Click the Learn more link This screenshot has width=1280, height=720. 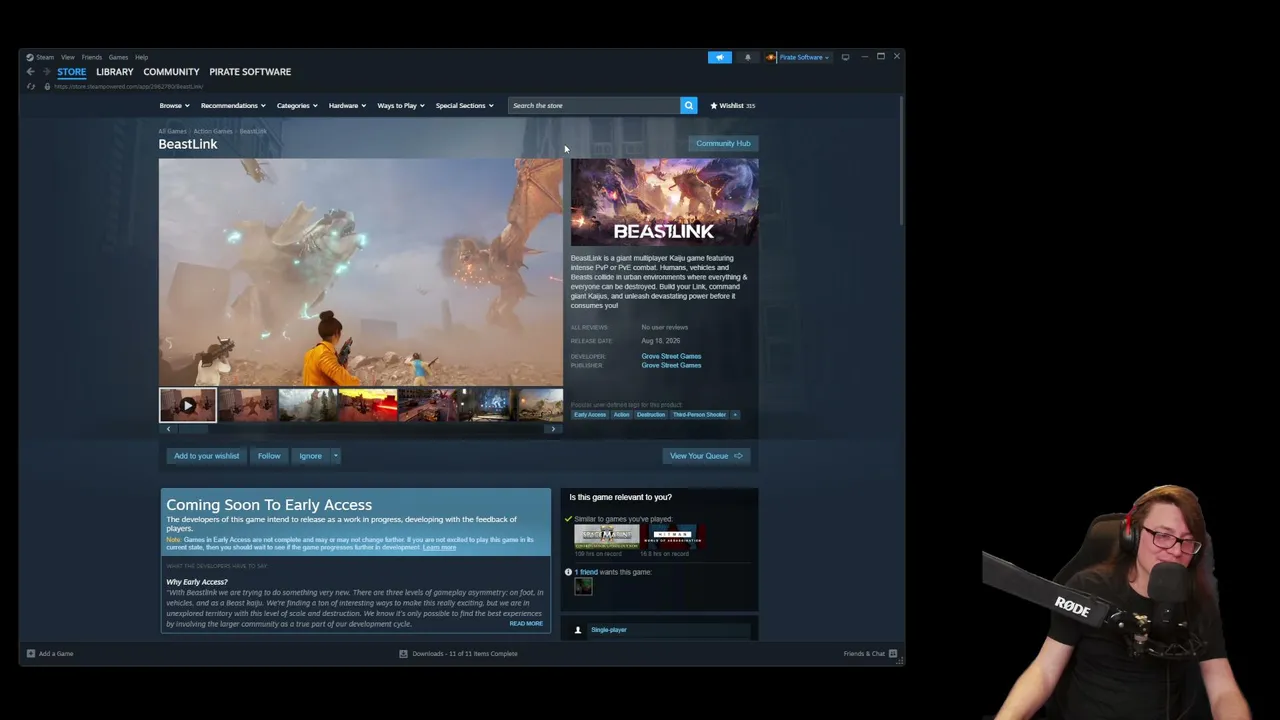[x=439, y=548]
